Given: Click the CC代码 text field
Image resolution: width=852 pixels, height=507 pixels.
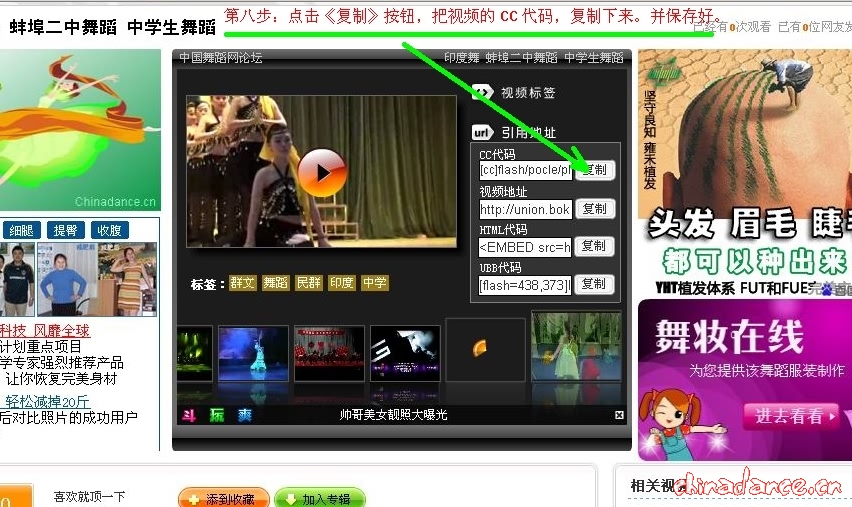Looking at the screenshot, I should coord(525,171).
